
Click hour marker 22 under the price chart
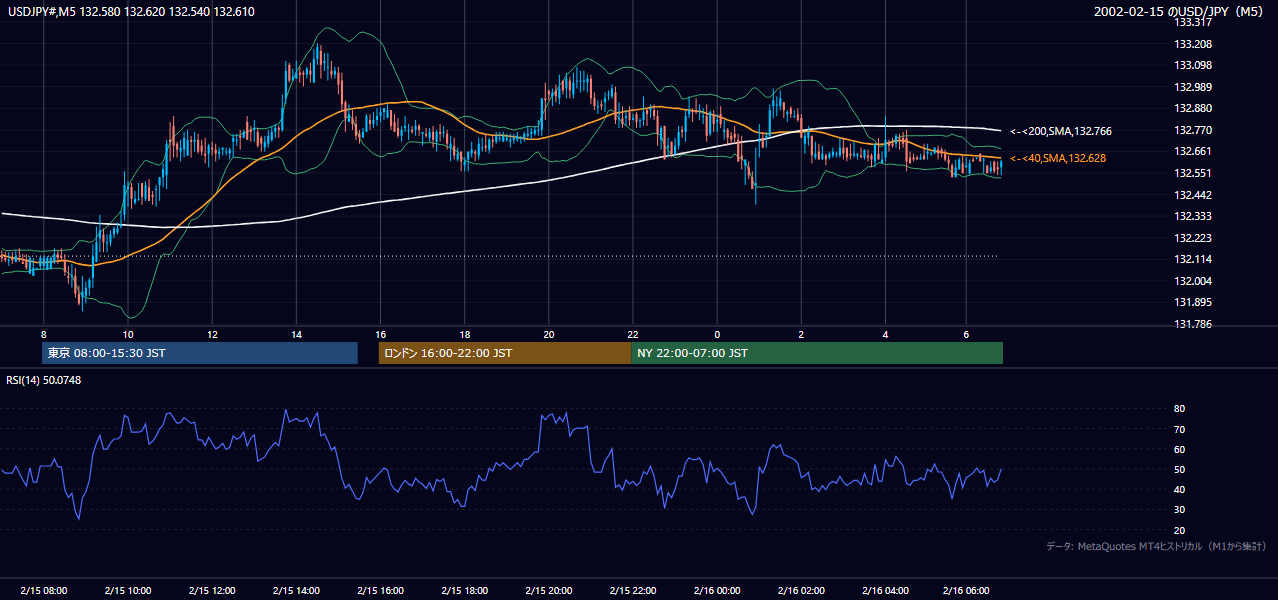632,334
